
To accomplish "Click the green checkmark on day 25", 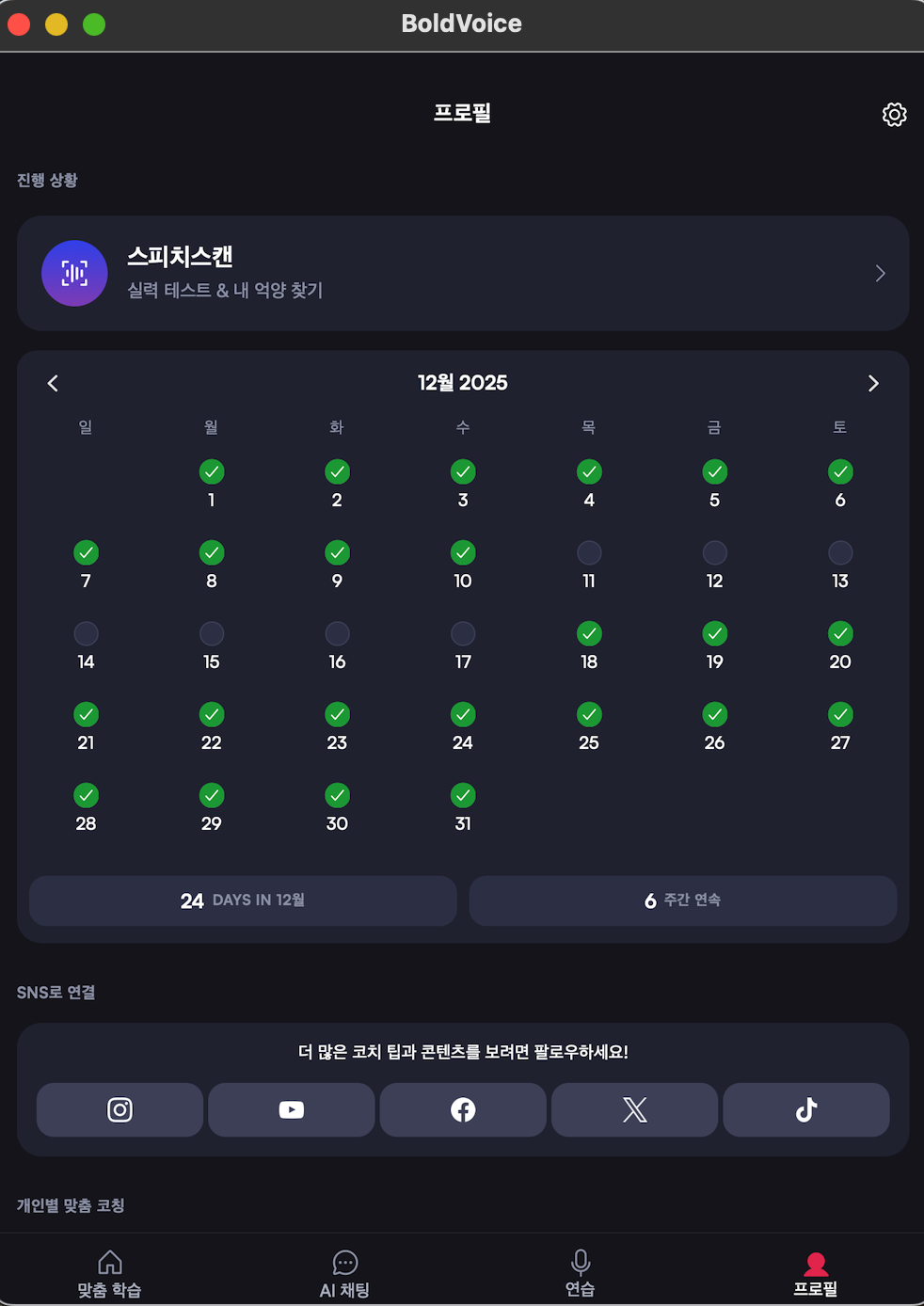I will [x=589, y=714].
